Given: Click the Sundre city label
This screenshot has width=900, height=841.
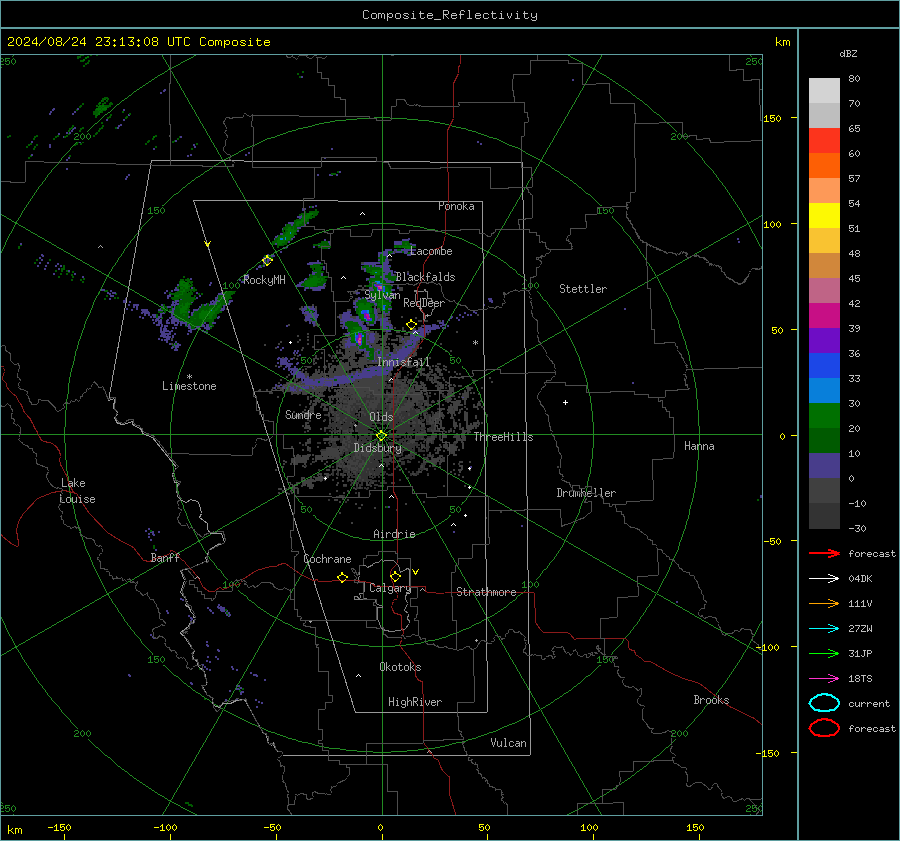Looking at the screenshot, I should (303, 414).
